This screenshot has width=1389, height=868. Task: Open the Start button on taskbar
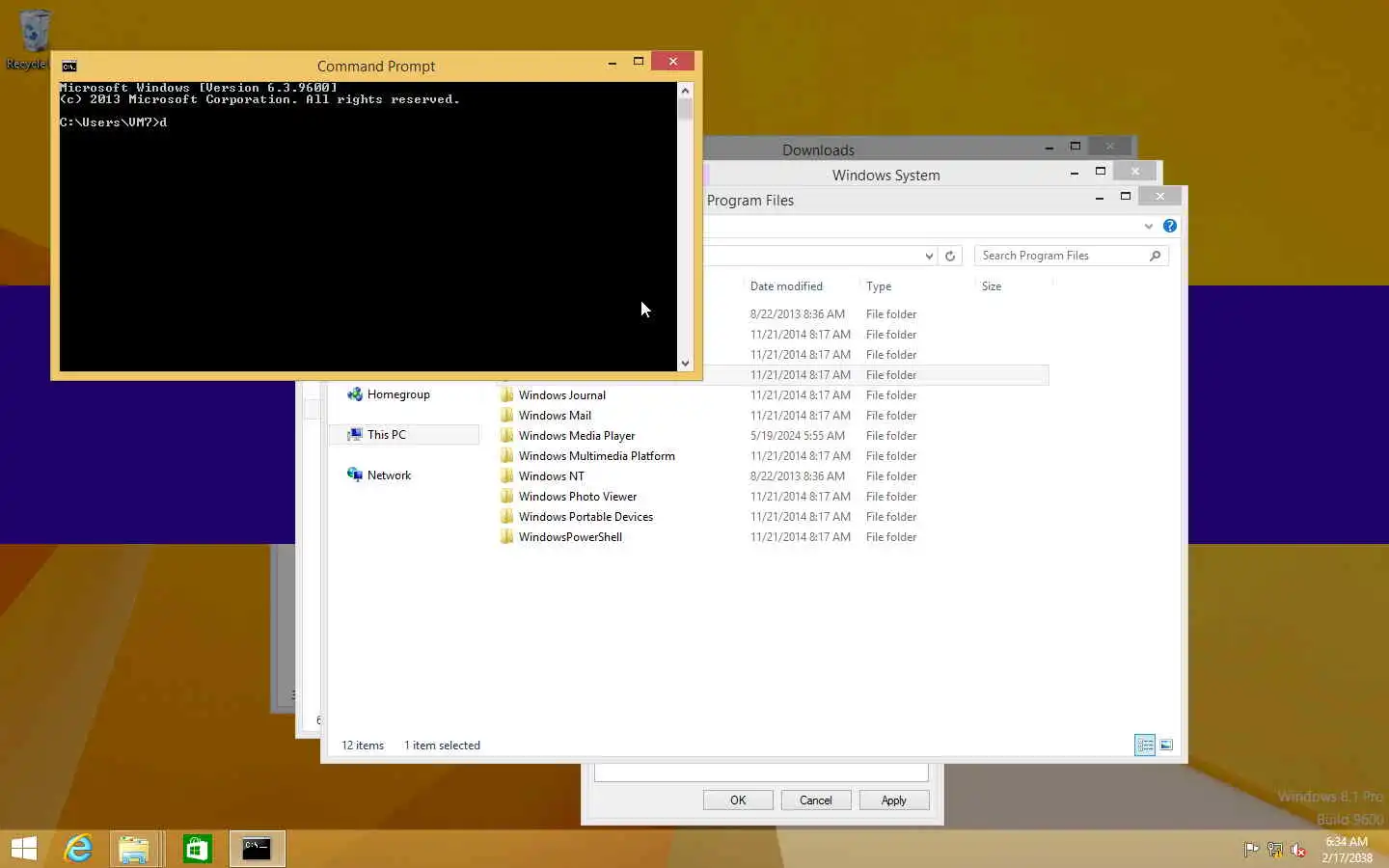click(24, 849)
